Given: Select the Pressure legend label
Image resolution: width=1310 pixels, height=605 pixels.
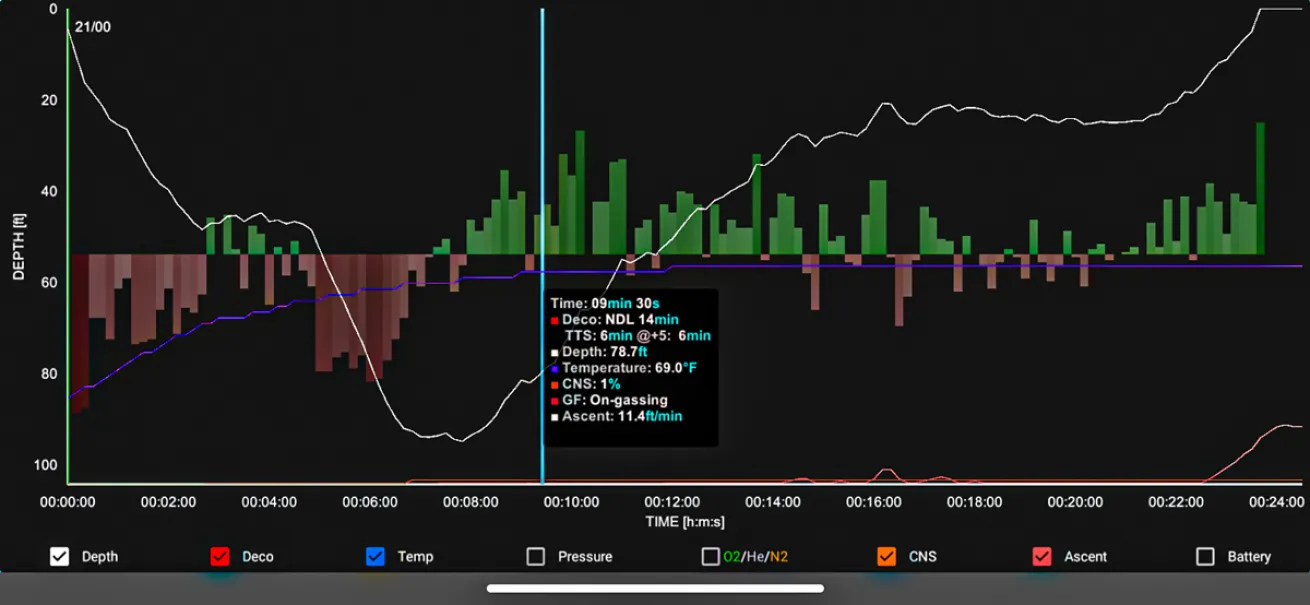Looking at the screenshot, I should coord(585,557).
